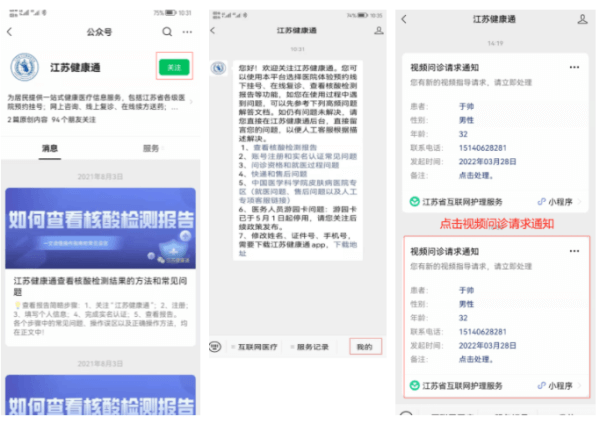Open link 账号注册和实名认证常见问题

tap(304, 157)
